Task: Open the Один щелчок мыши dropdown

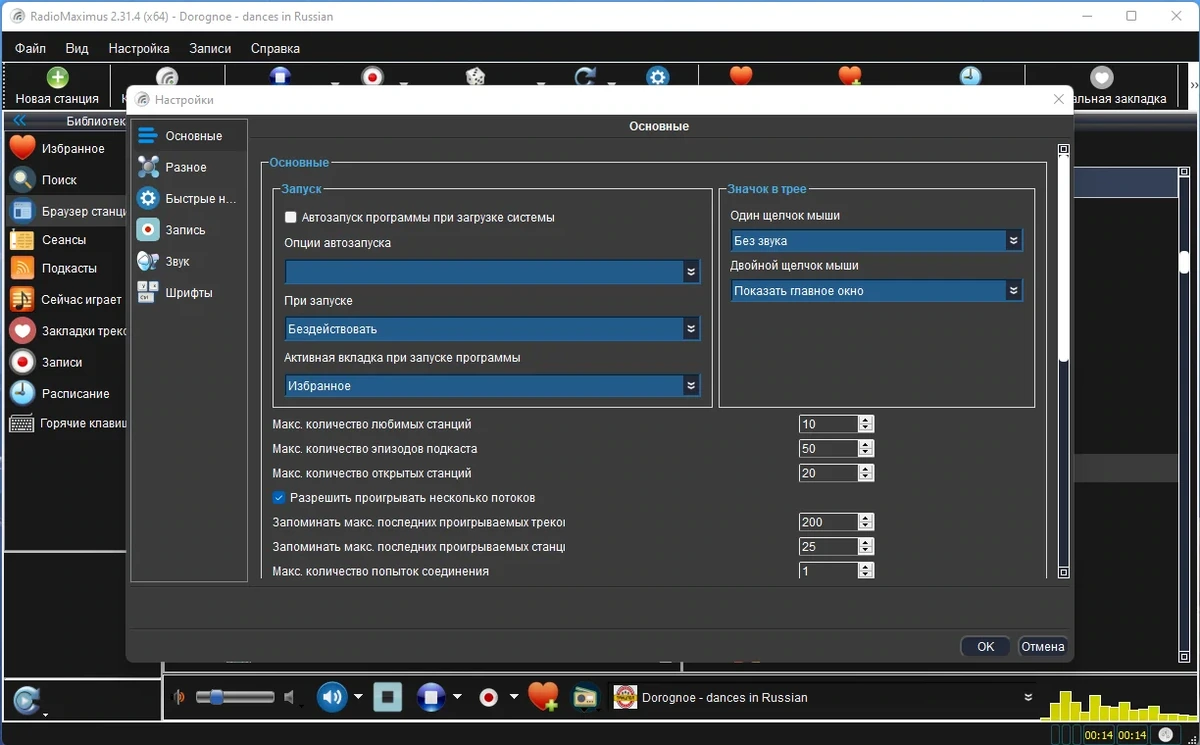Action: (877, 241)
